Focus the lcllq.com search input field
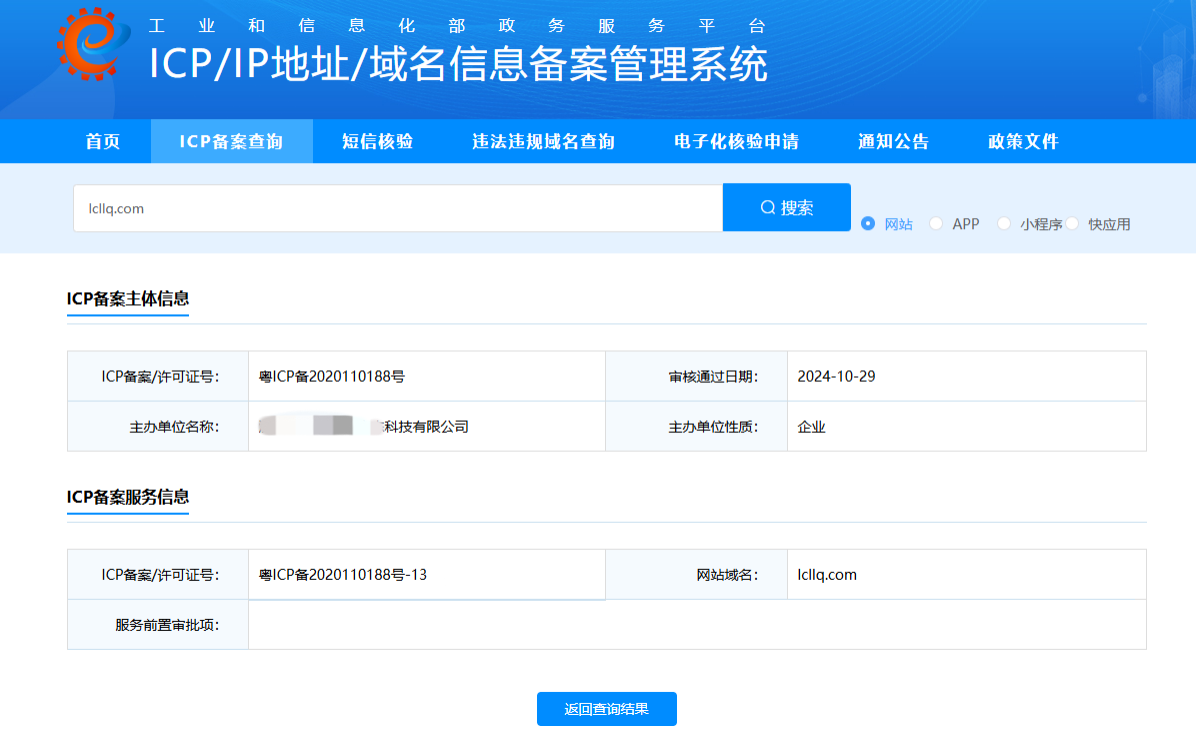This screenshot has height=756, width=1196. click(398, 207)
